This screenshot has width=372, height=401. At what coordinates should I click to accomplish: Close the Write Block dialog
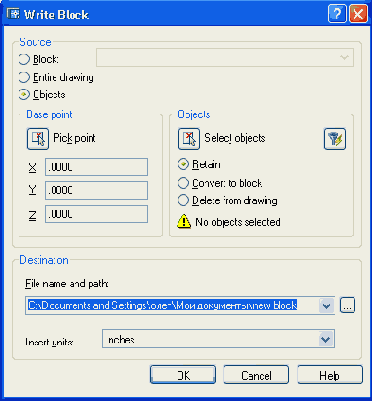pos(358,15)
